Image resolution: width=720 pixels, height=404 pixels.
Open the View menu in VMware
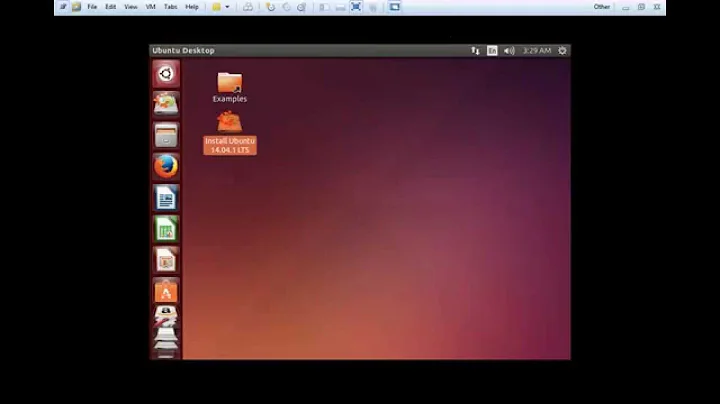pos(131,7)
